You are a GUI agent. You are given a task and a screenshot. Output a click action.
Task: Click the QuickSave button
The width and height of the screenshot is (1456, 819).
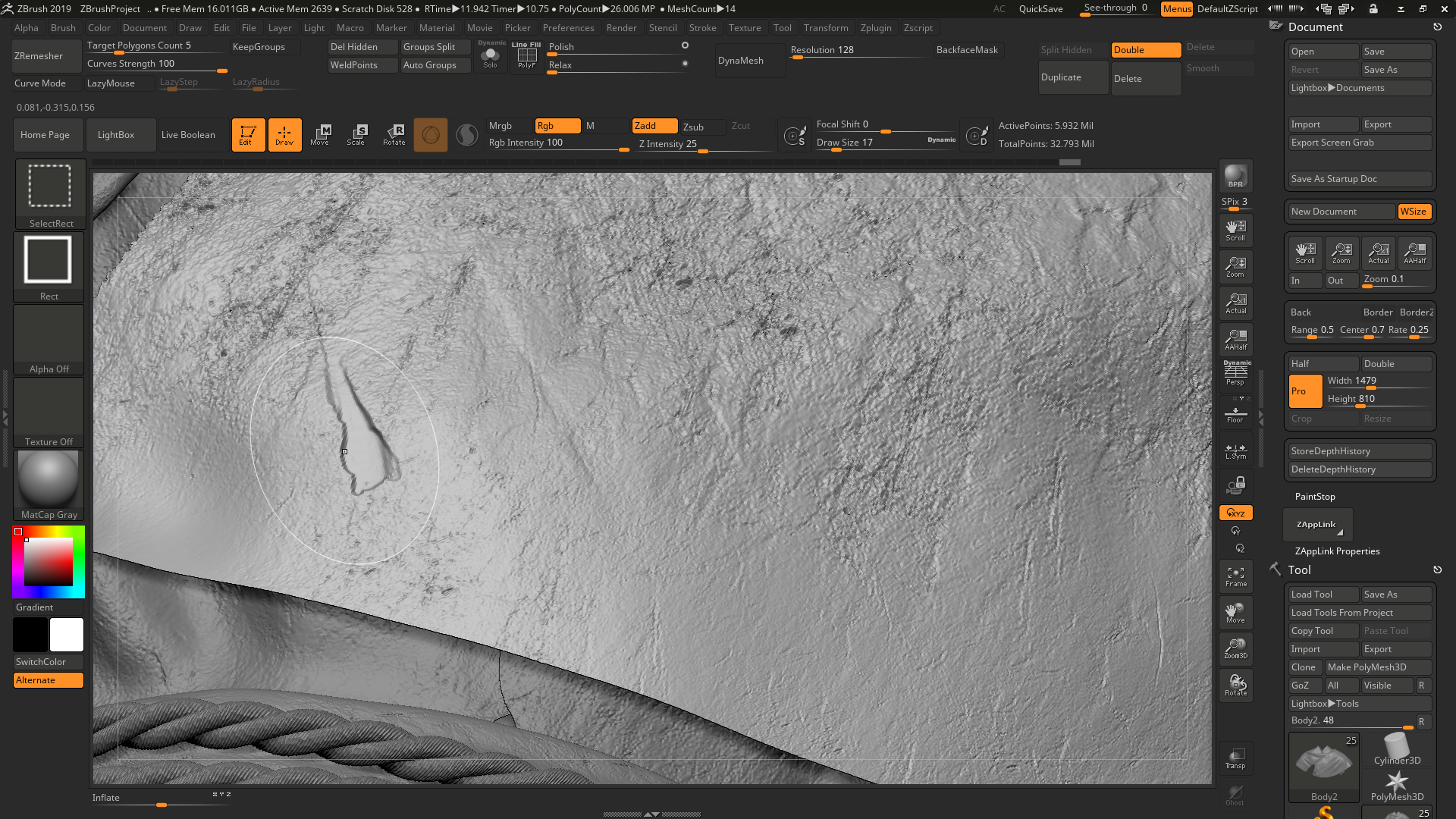1040,9
